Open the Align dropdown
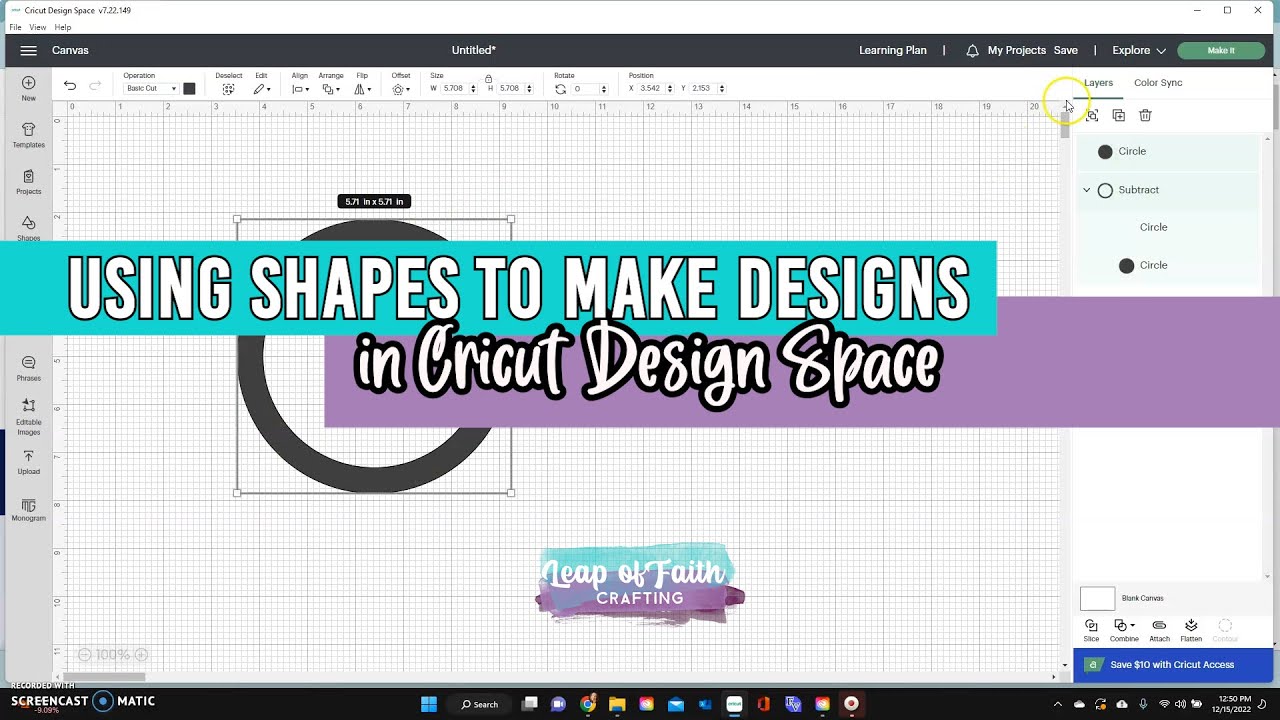 click(x=299, y=89)
